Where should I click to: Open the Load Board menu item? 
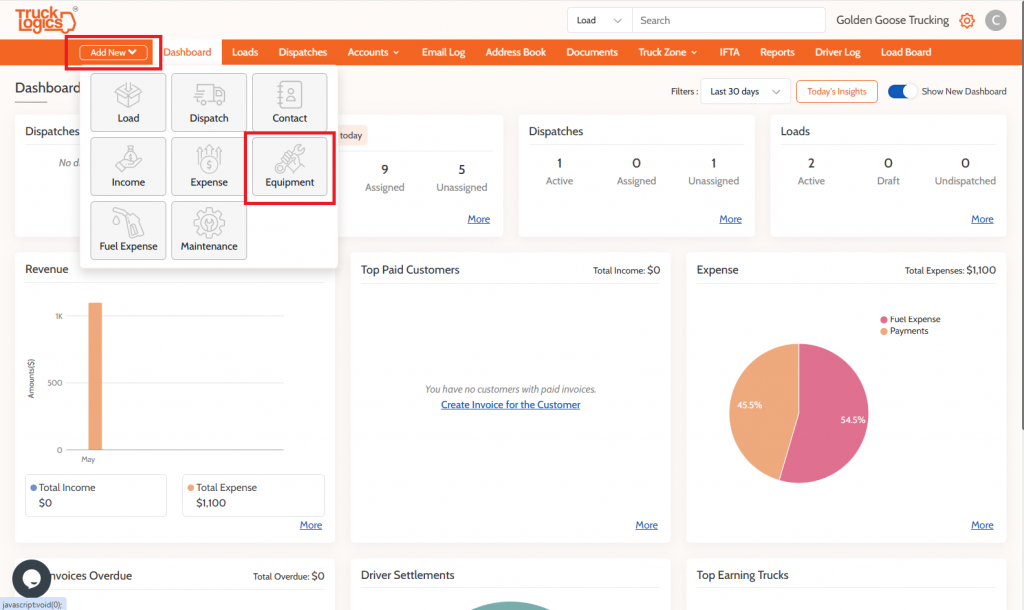point(906,52)
